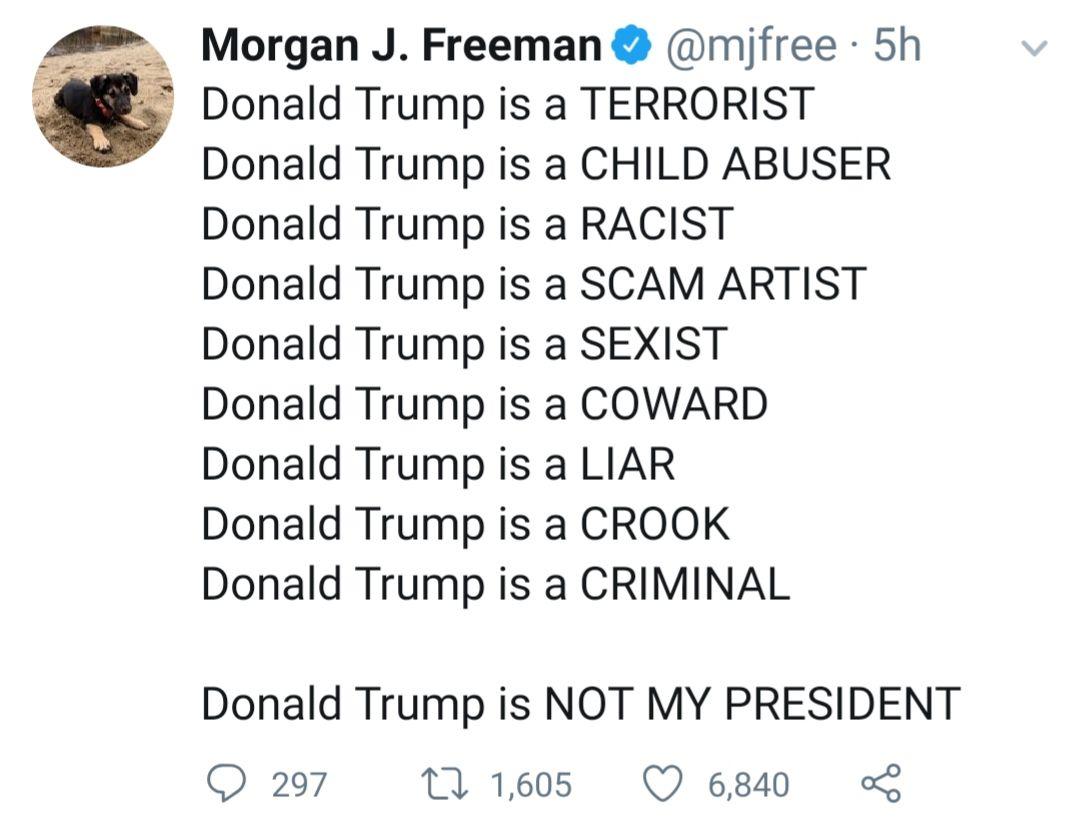Click the 6,840 likes count
This screenshot has height=824, width=1072.
[x=749, y=784]
